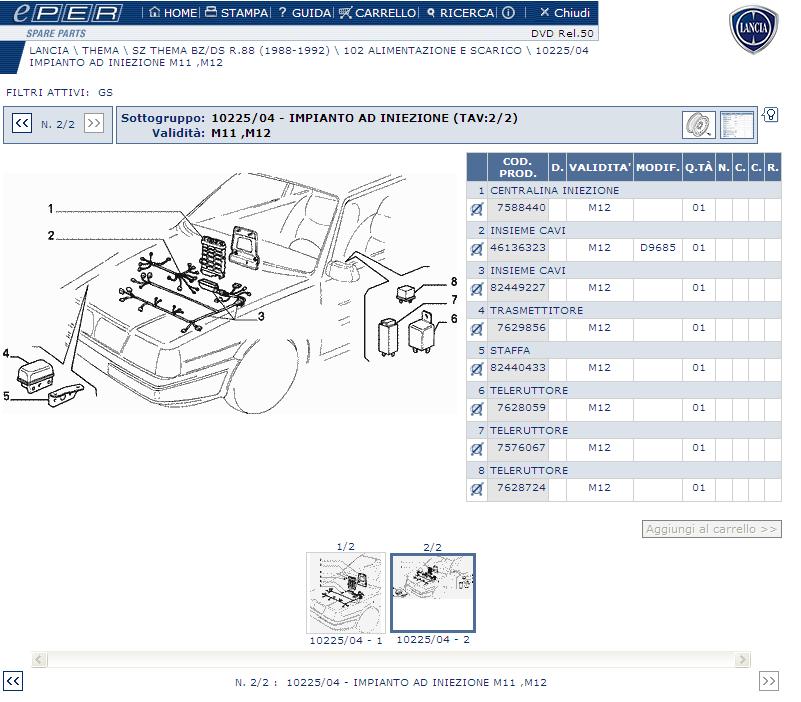This screenshot has height=702, width=801.
Task: Click the info circle icon in top bar
Action: pos(508,12)
